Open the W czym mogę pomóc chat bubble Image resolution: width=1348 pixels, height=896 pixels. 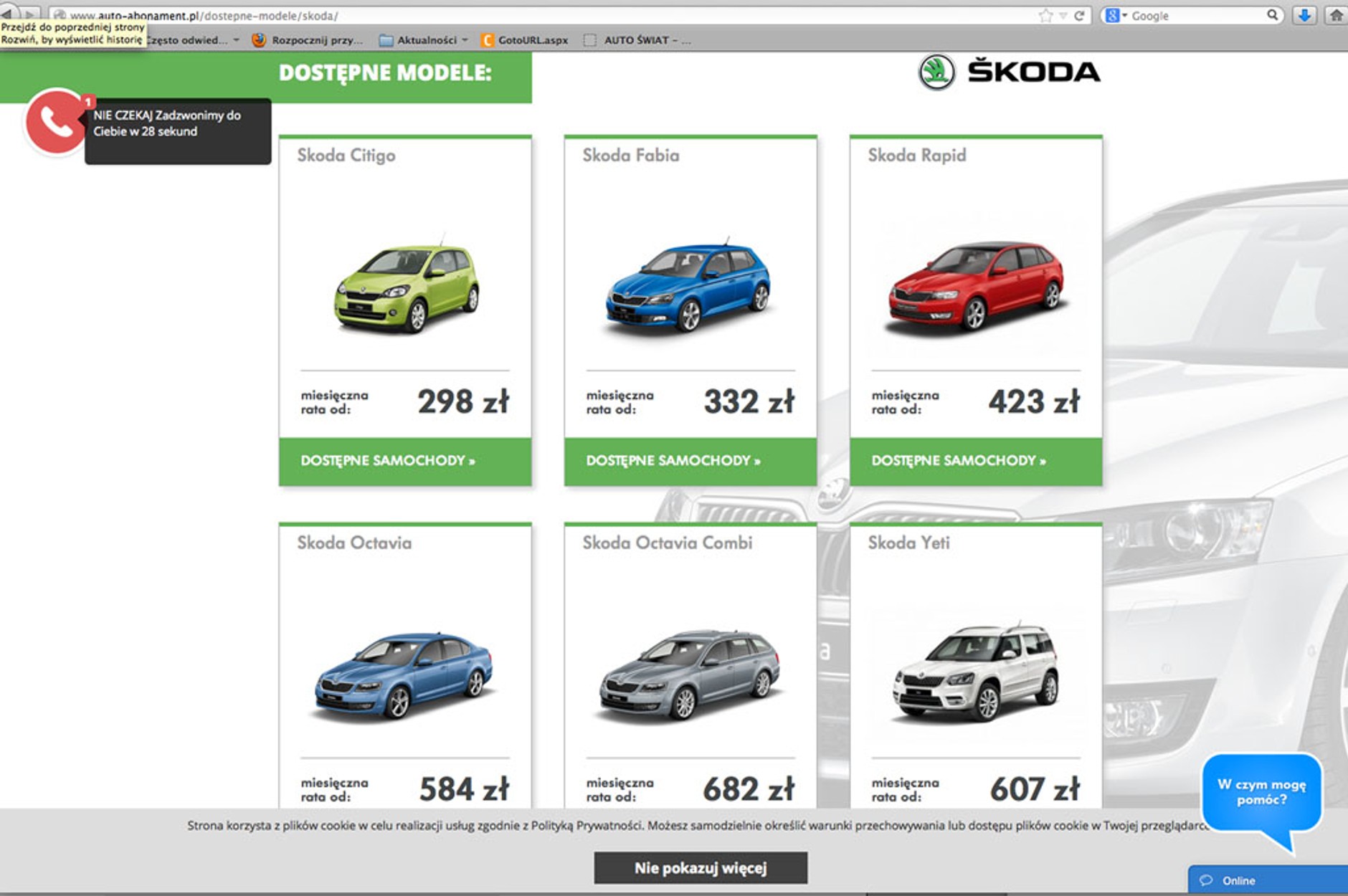(x=1261, y=793)
